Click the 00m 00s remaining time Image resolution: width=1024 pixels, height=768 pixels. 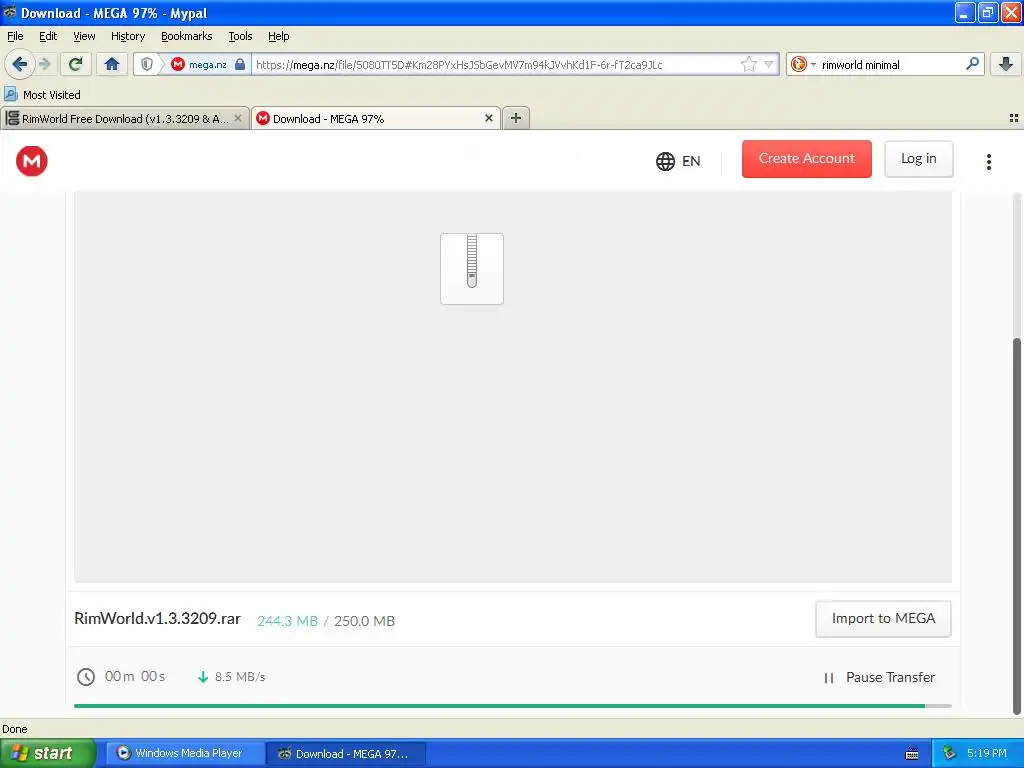point(135,677)
